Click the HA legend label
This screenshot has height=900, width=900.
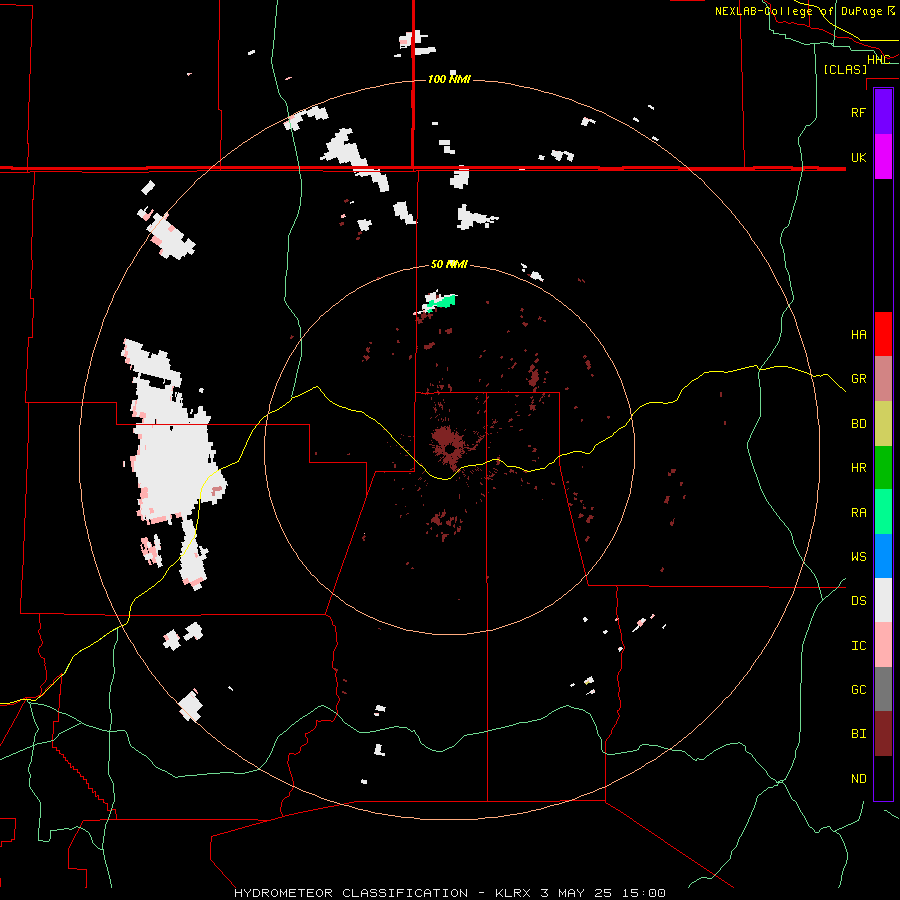858,334
